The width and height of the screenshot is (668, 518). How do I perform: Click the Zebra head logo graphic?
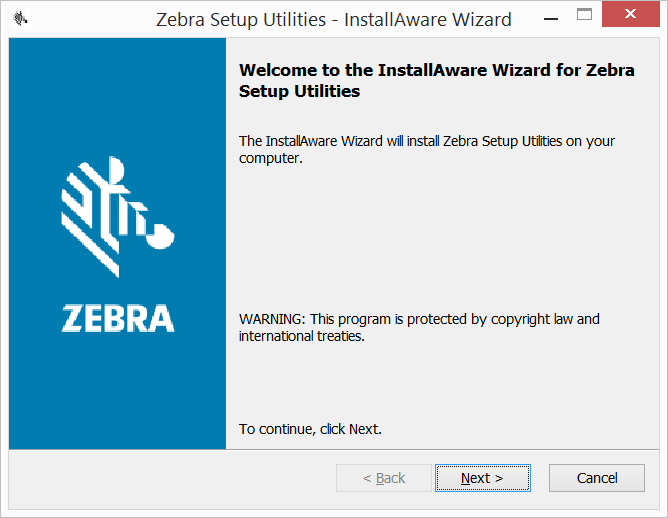[118, 216]
